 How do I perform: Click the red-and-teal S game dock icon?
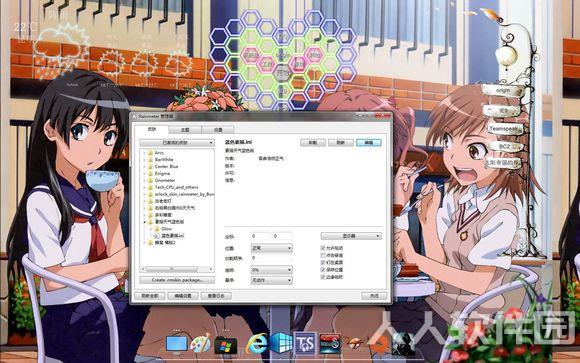click(330, 343)
